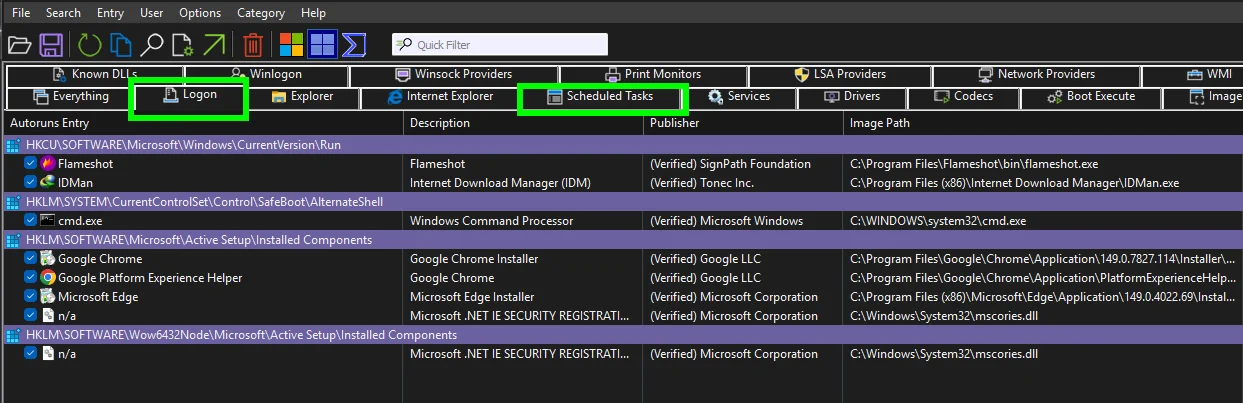Sort by Publisher column header
1243x403 pixels.
(744, 123)
